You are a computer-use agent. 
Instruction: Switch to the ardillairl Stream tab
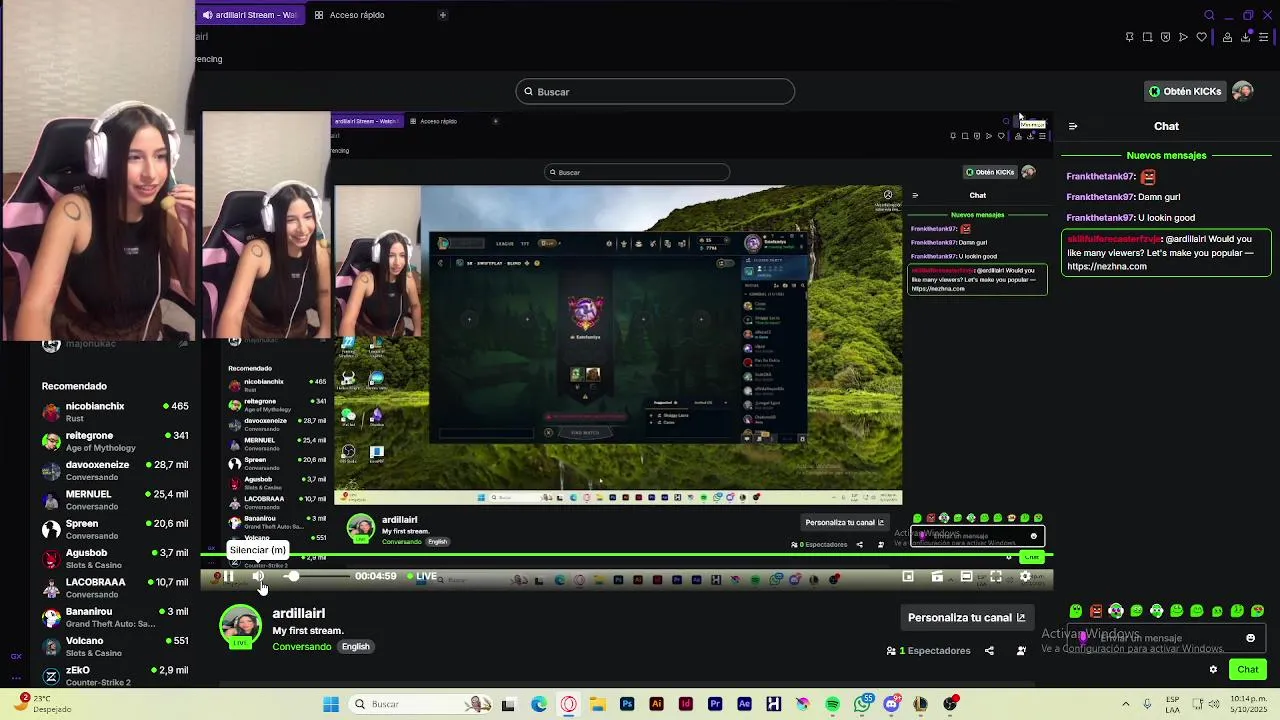[x=250, y=15]
